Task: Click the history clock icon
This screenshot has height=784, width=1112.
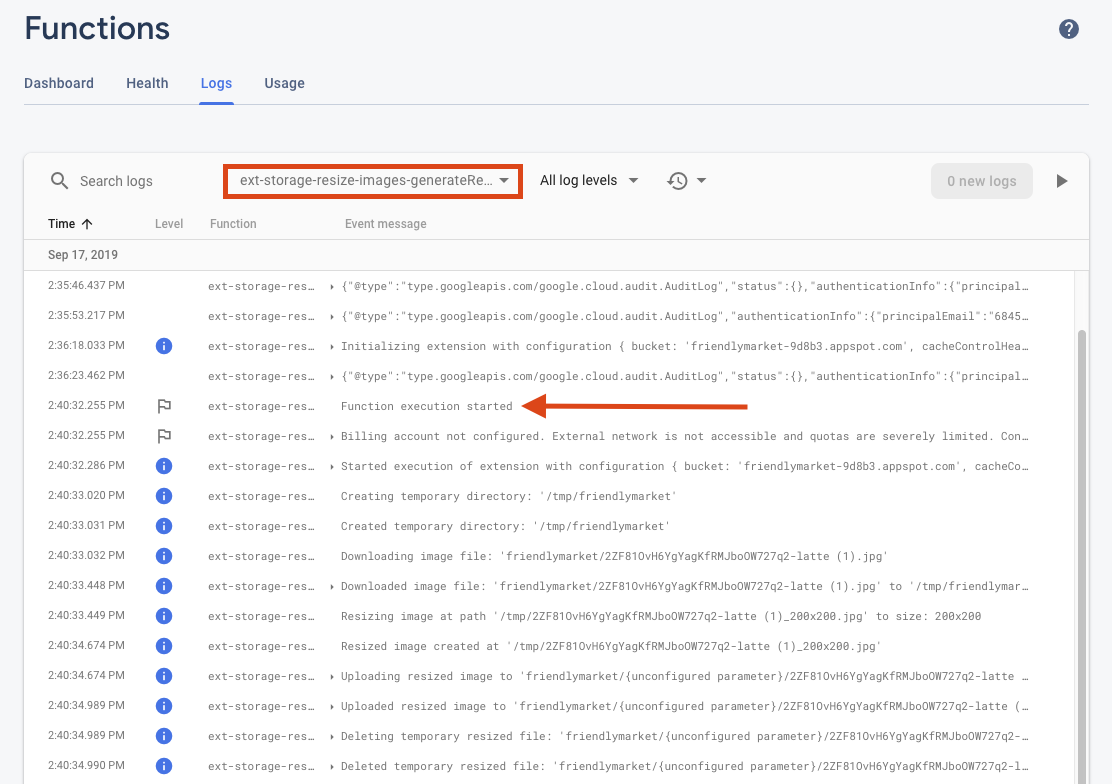Action: pyautogui.click(x=678, y=181)
